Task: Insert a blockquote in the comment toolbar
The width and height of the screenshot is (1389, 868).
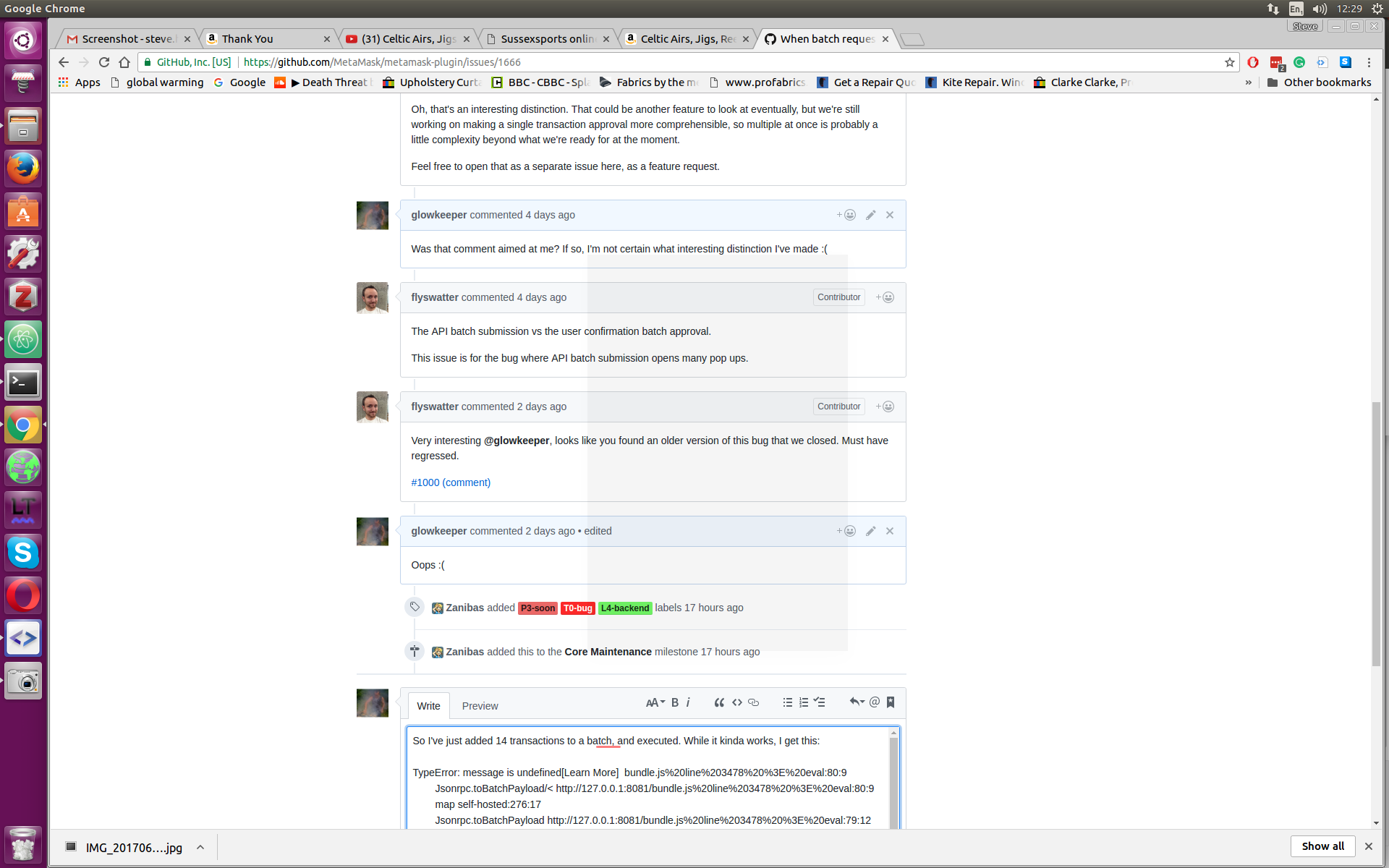Action: [719, 702]
